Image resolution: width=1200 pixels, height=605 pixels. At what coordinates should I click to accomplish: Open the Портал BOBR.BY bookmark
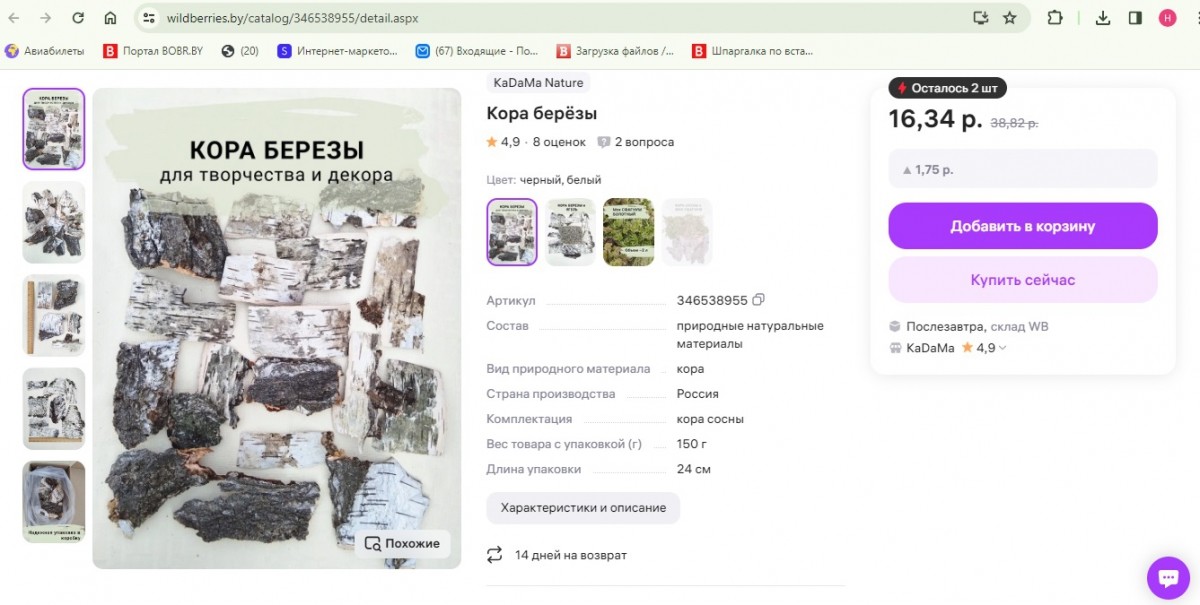[153, 51]
